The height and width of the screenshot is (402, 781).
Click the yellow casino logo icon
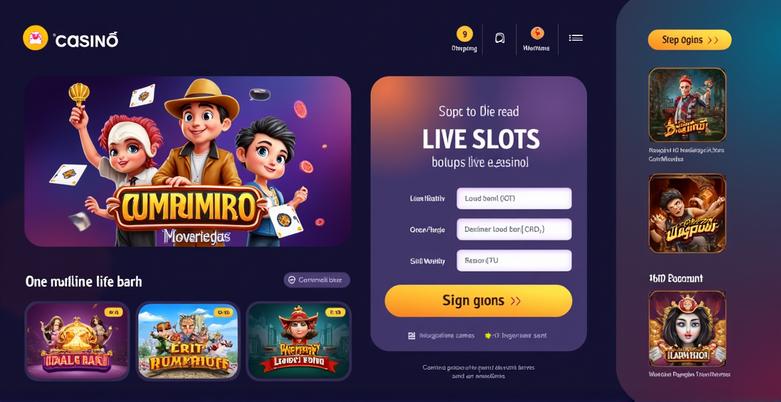click(x=35, y=38)
